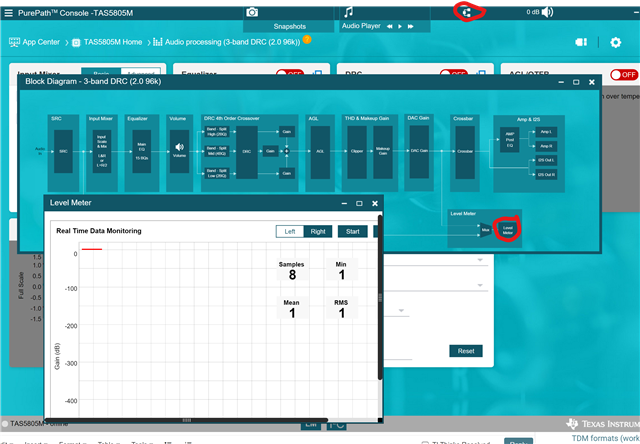Click the device connection icon beside settings
Viewport: 640px width, 444px height.
pyautogui.click(x=581, y=42)
